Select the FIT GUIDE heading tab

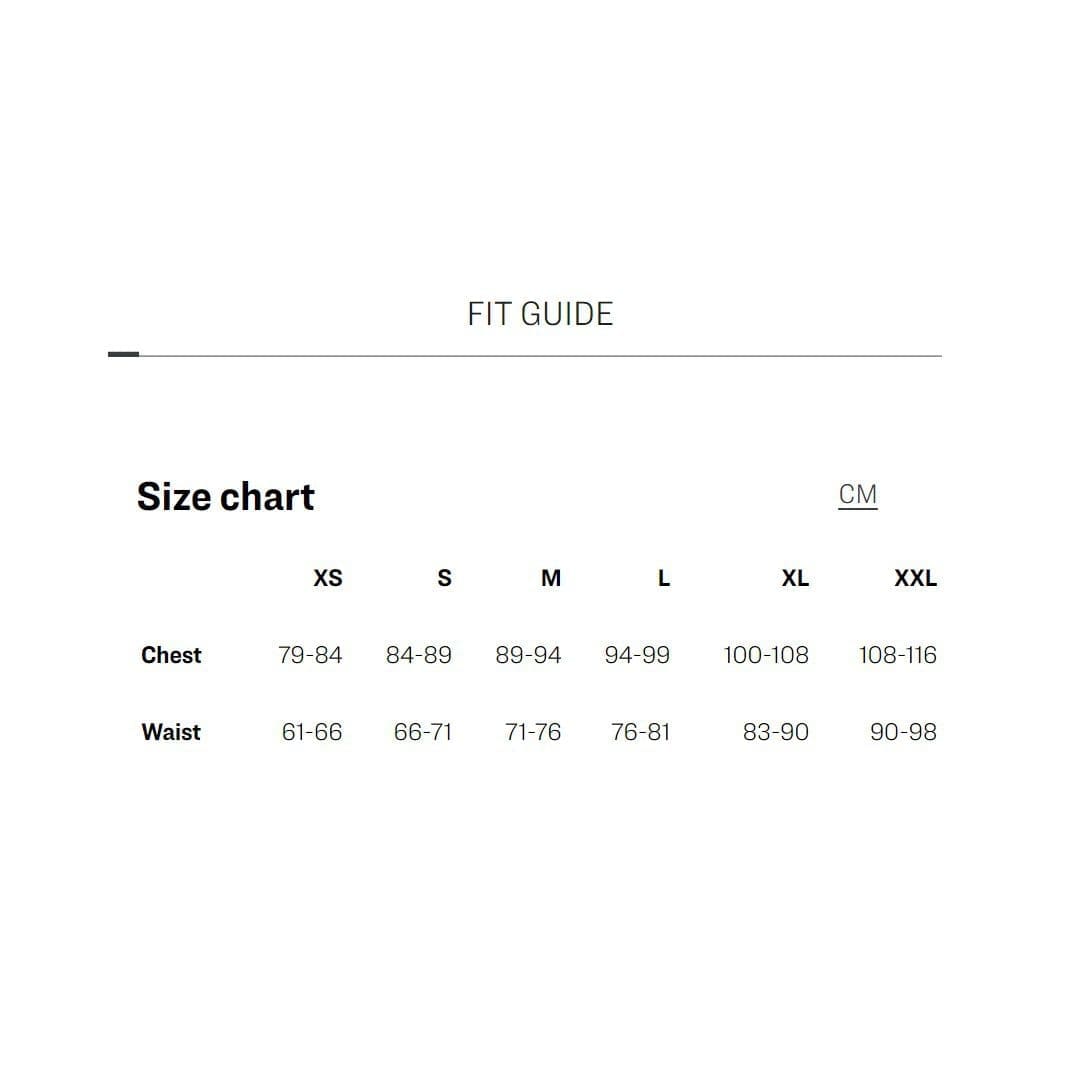(x=540, y=314)
